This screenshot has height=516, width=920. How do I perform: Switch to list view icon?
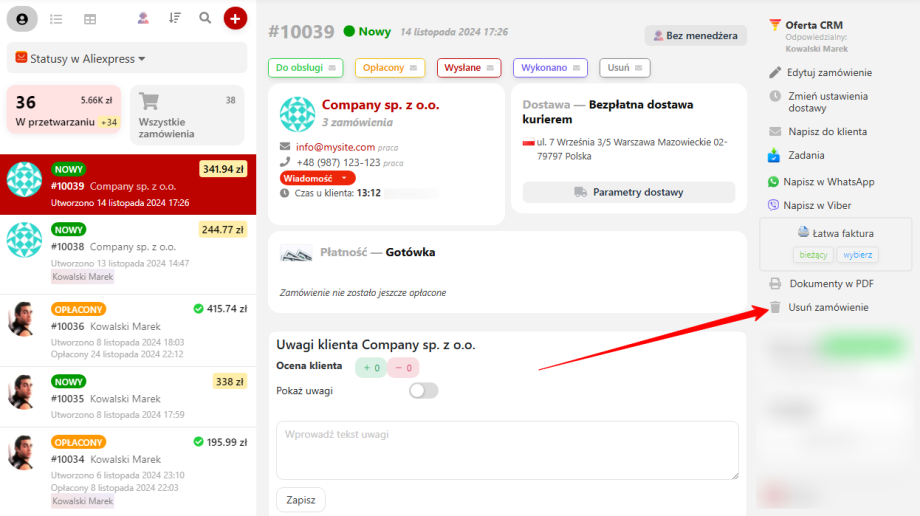point(56,18)
